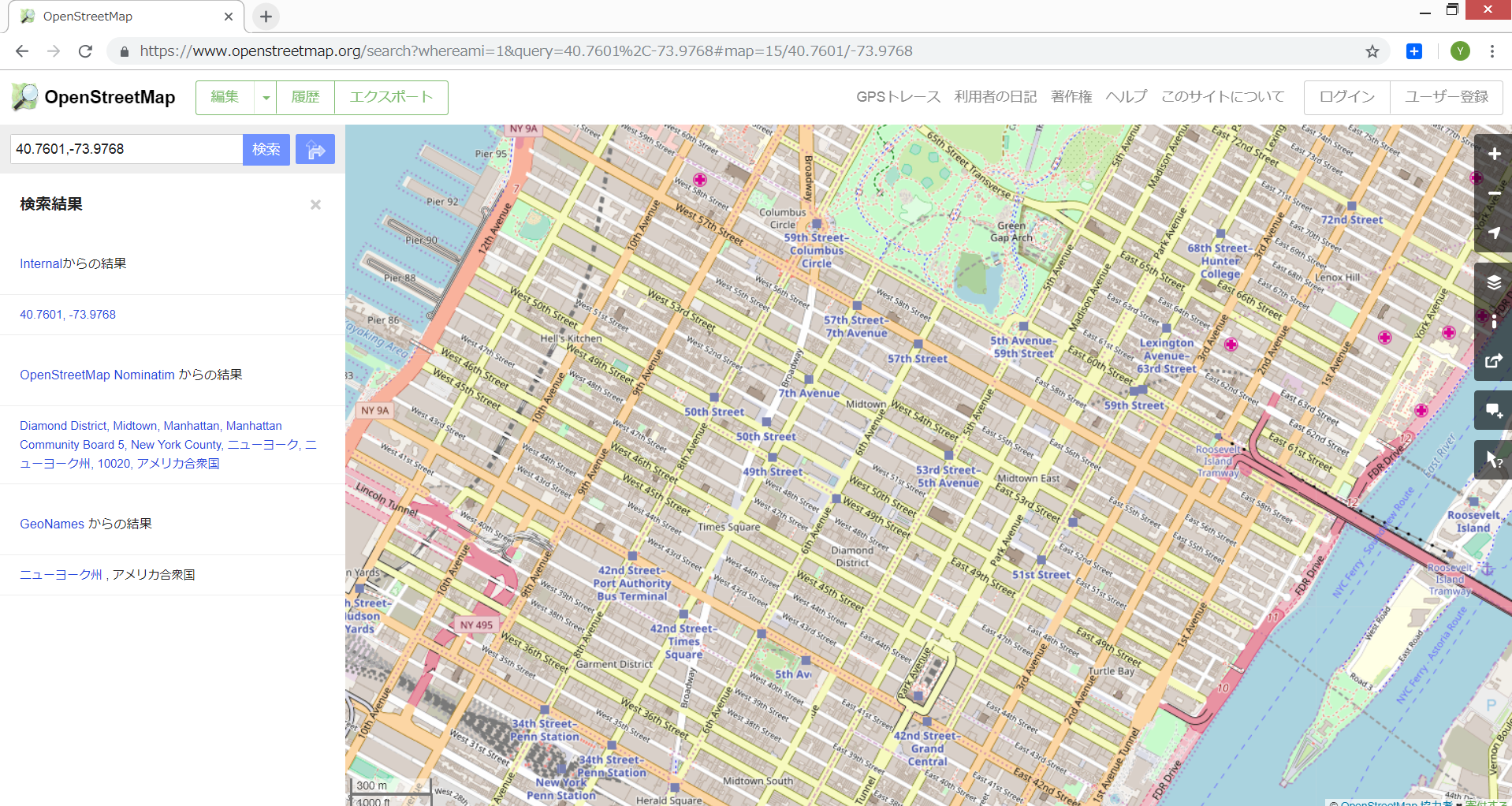Zoom out of the map
The width and height of the screenshot is (1512, 806).
point(1493,194)
